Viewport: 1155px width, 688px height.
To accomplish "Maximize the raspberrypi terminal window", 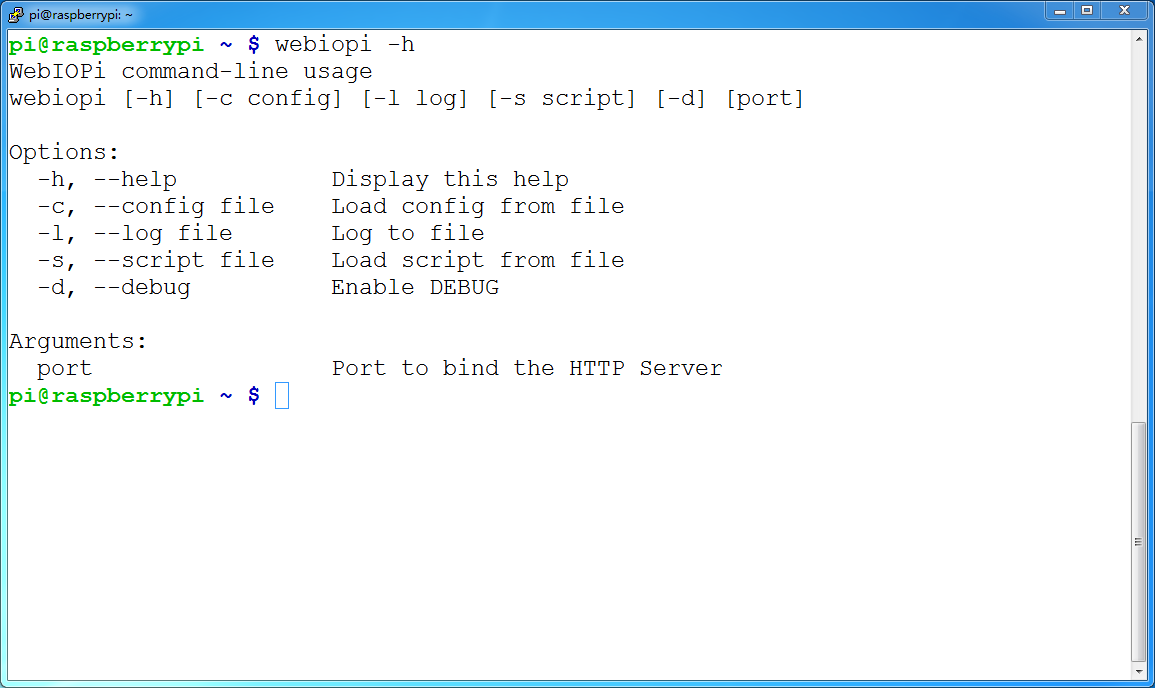I will 1087,10.
